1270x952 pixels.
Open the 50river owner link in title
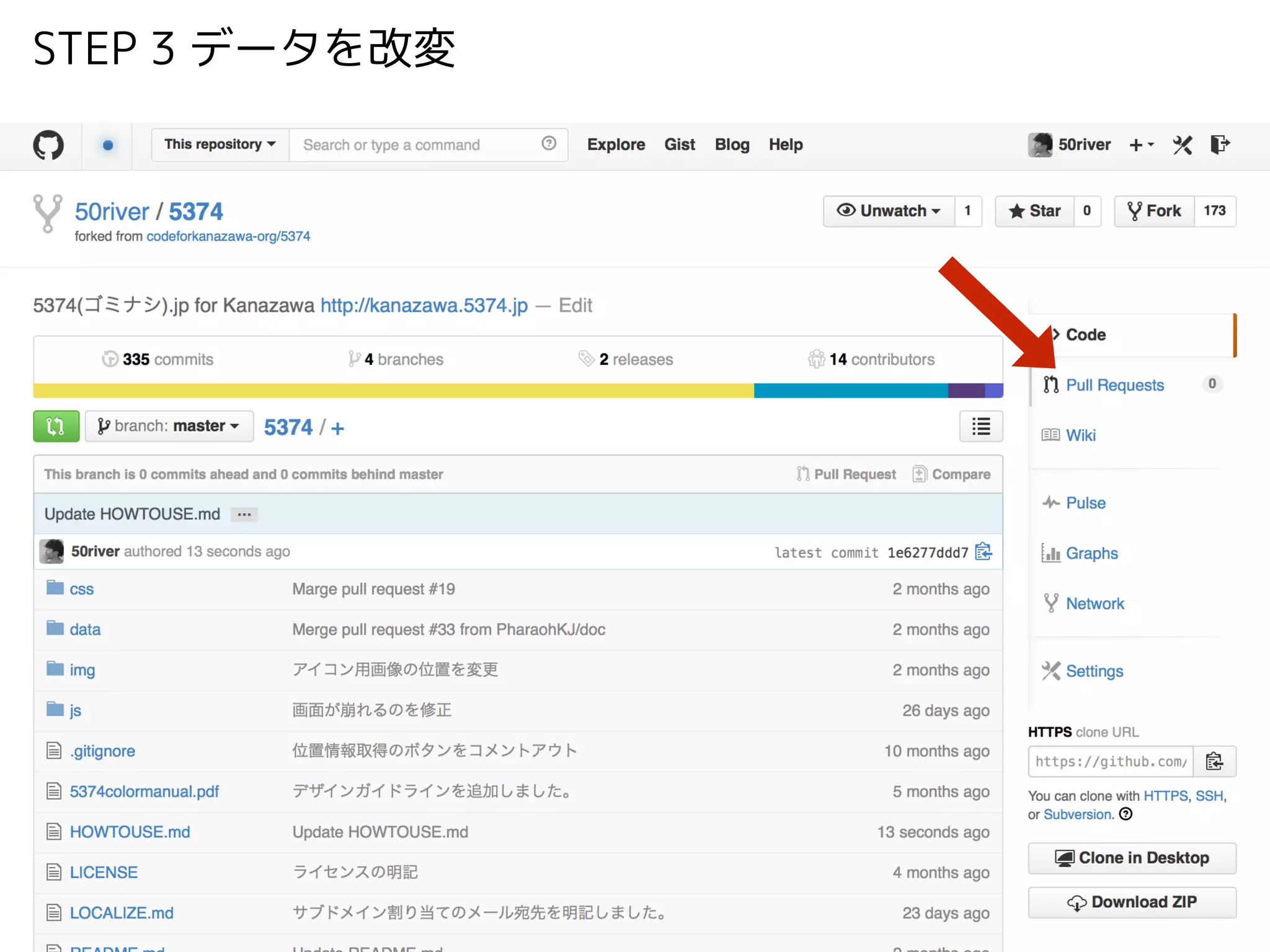[112, 212]
